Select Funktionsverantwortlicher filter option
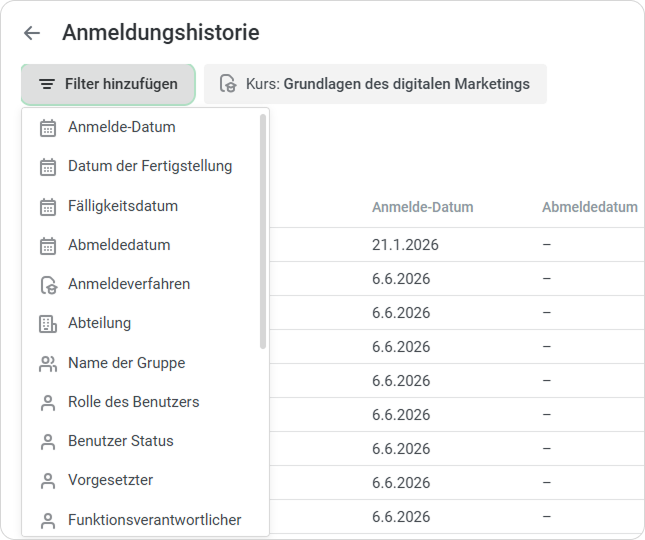This screenshot has height=540, width=645. [142, 520]
